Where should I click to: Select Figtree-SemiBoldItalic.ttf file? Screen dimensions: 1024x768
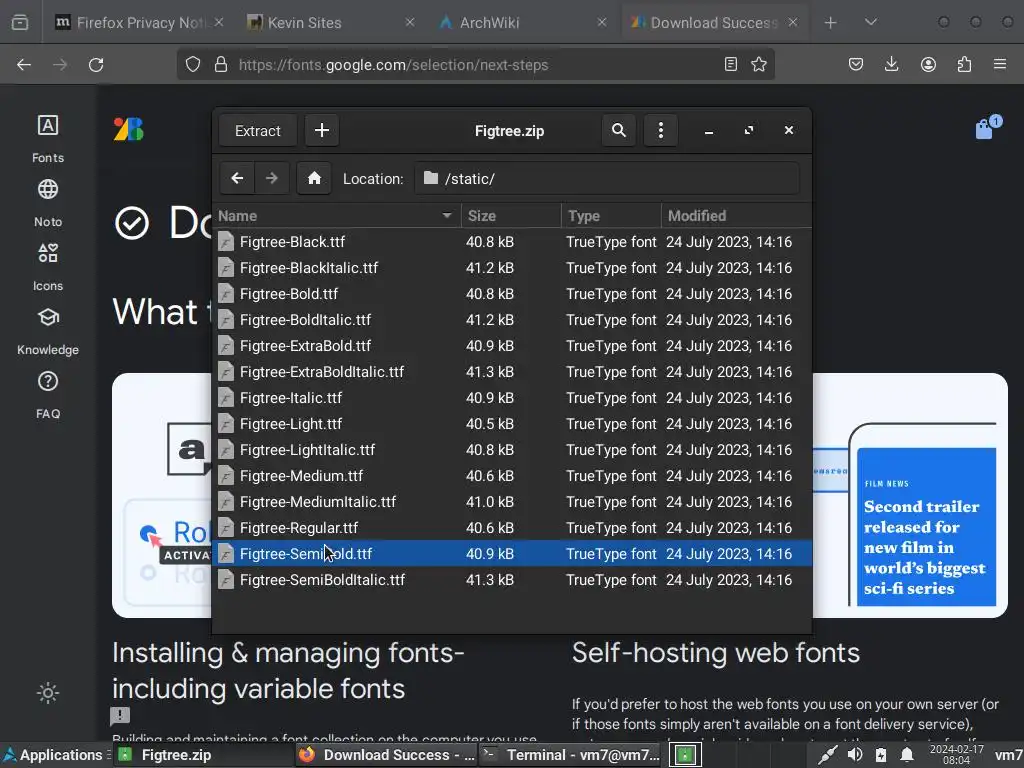(512, 580)
